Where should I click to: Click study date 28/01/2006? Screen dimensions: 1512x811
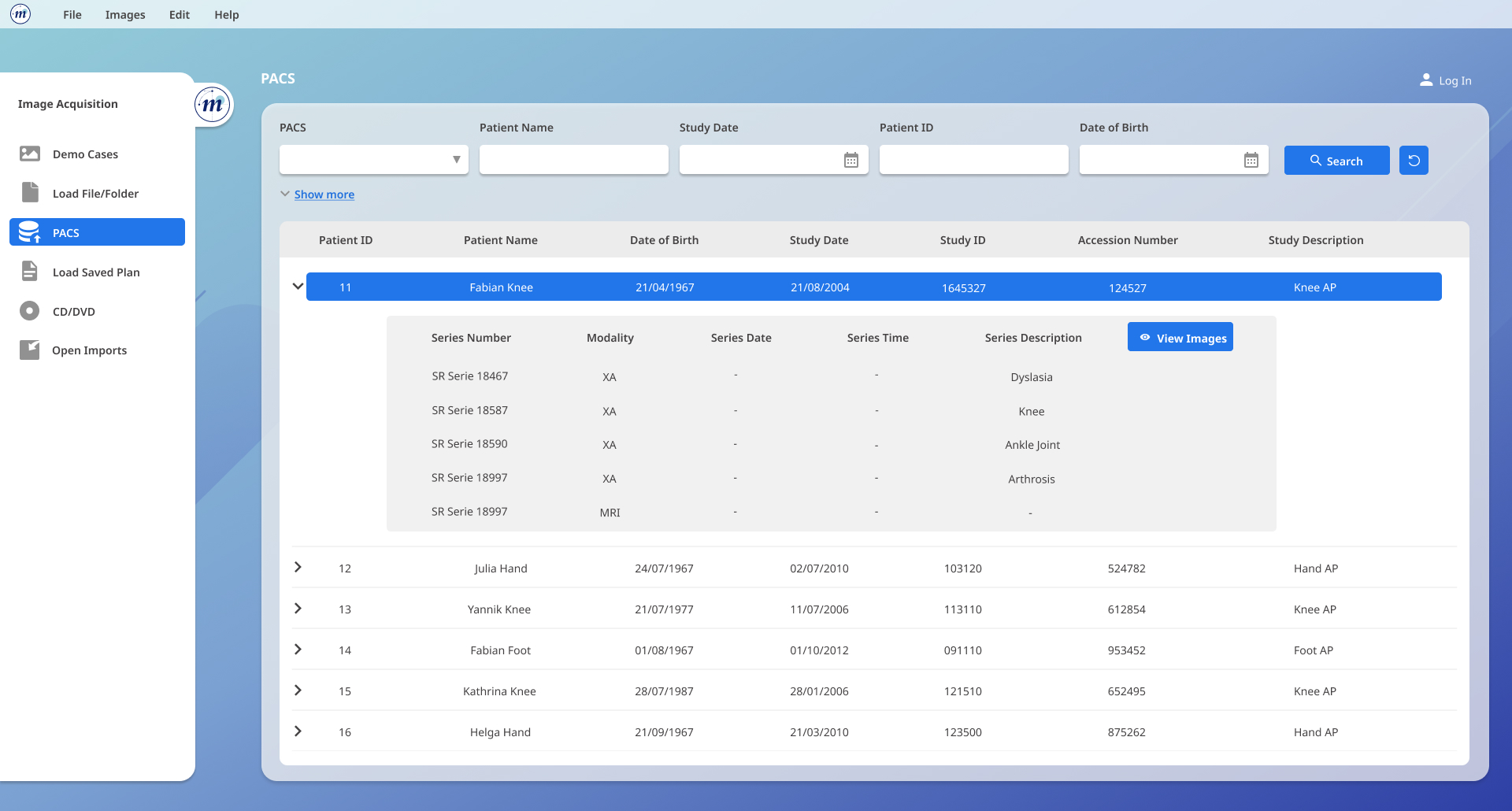819,691
